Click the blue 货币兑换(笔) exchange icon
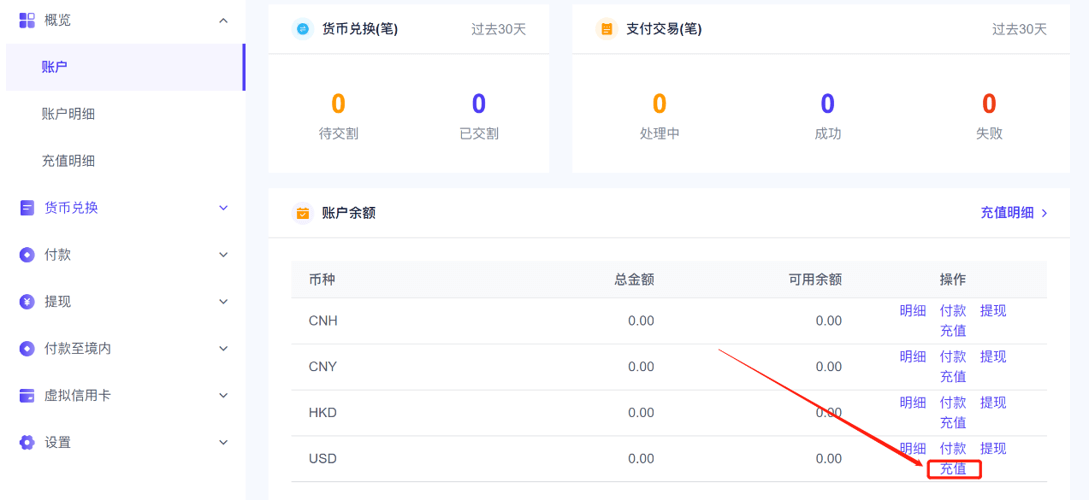 tap(303, 29)
